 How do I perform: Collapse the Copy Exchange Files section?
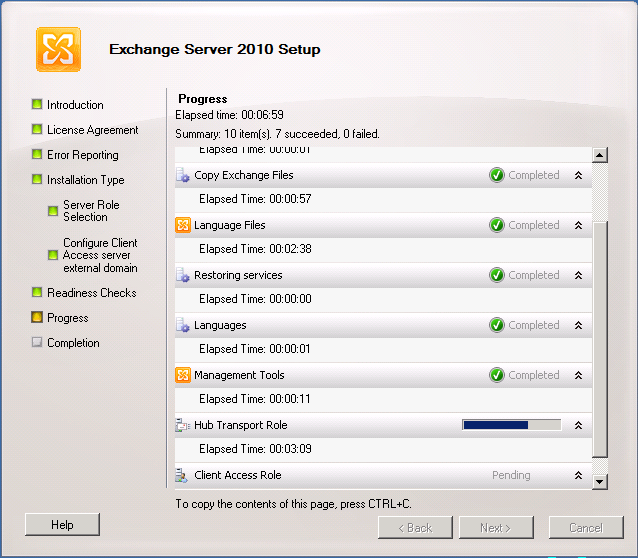pyautogui.click(x=578, y=175)
